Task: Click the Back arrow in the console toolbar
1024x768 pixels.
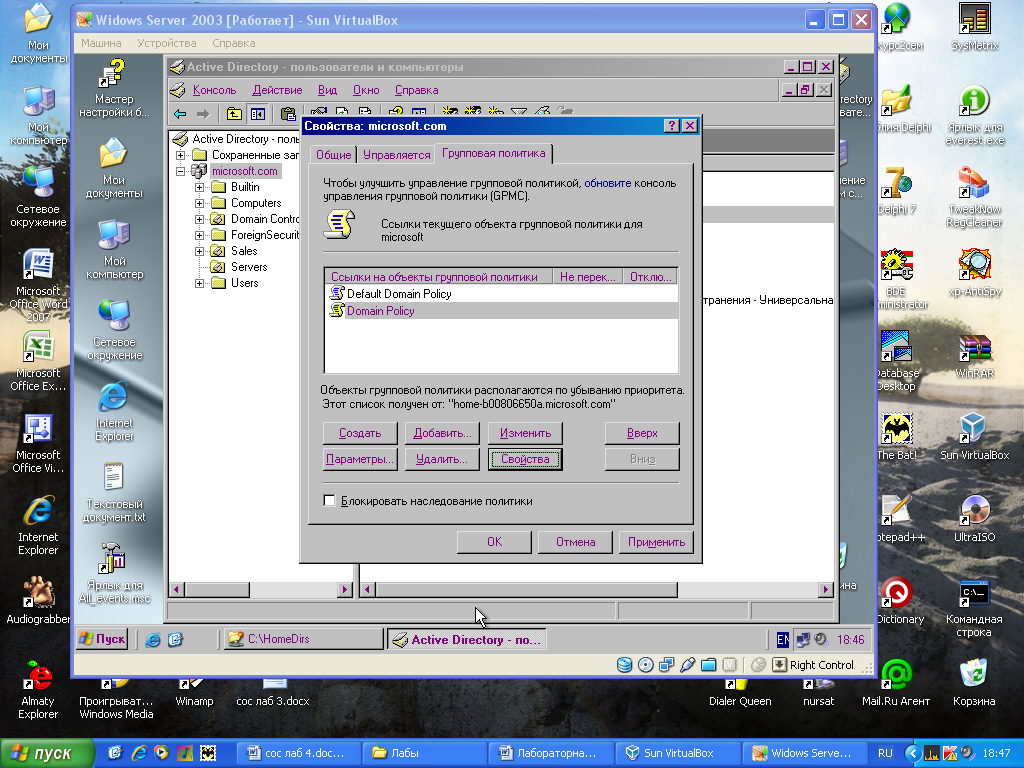Action: click(x=180, y=114)
